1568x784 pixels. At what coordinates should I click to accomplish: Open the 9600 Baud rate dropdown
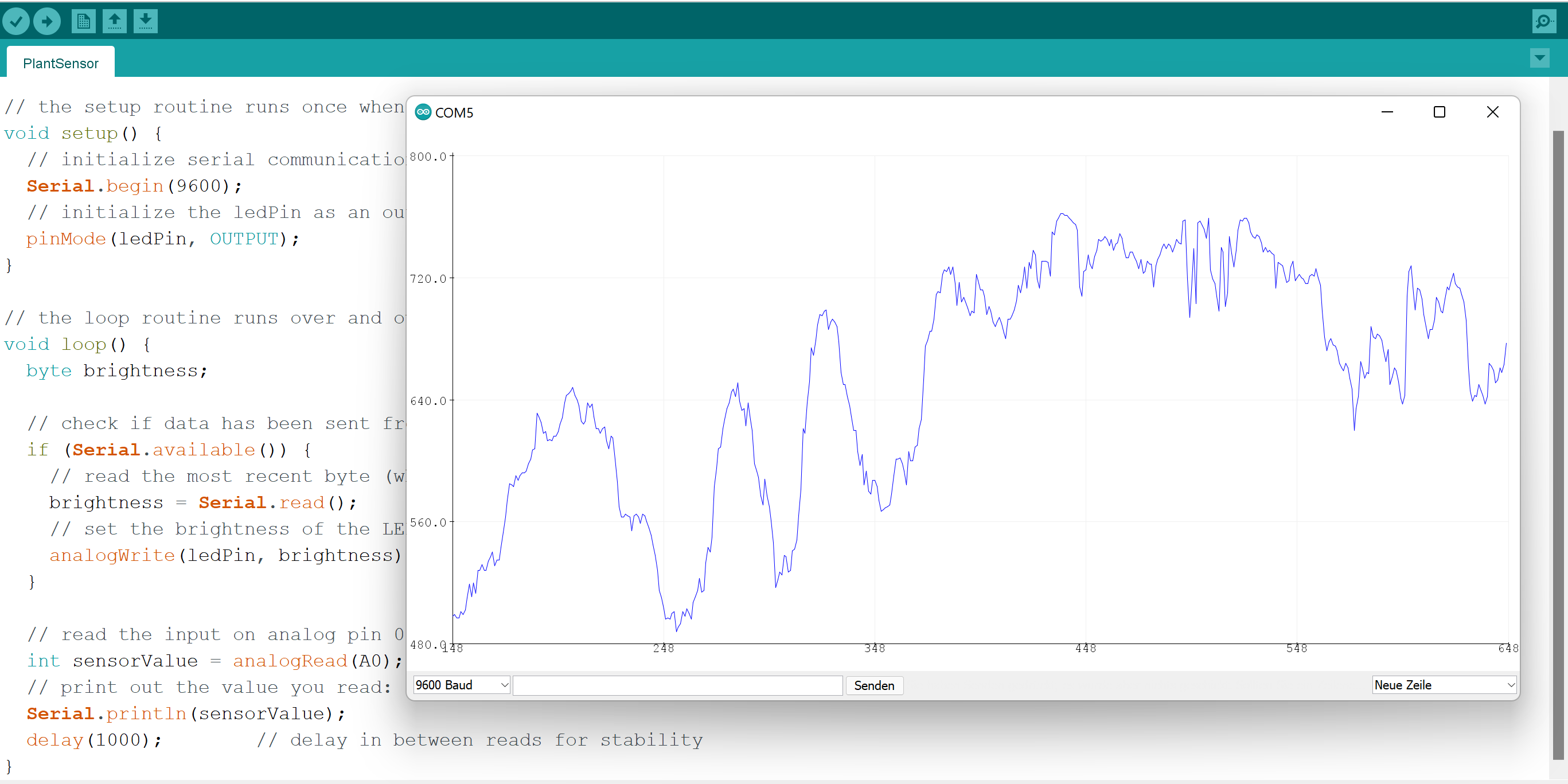461,685
